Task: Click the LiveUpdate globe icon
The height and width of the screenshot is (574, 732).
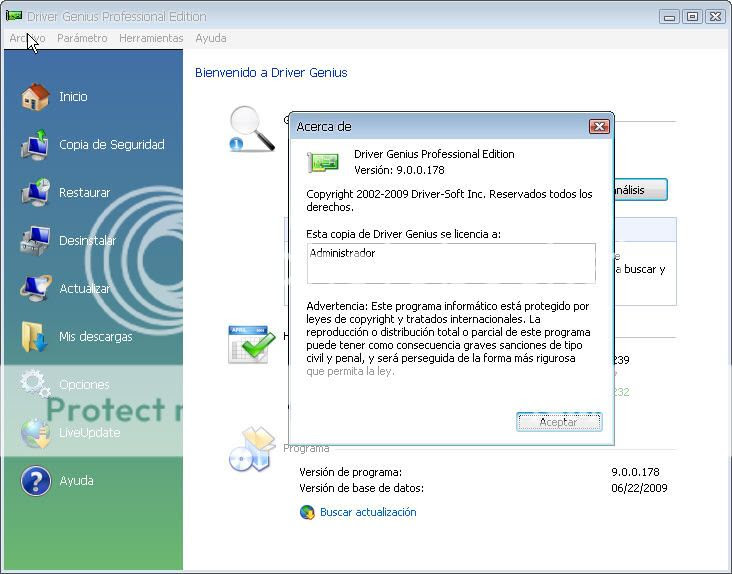Action: click(35, 433)
